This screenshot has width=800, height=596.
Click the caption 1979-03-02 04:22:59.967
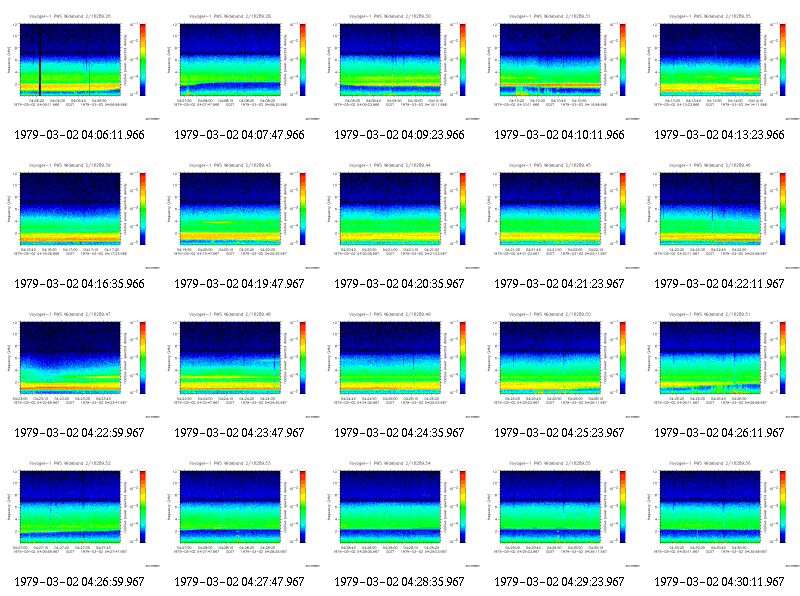coord(80,433)
